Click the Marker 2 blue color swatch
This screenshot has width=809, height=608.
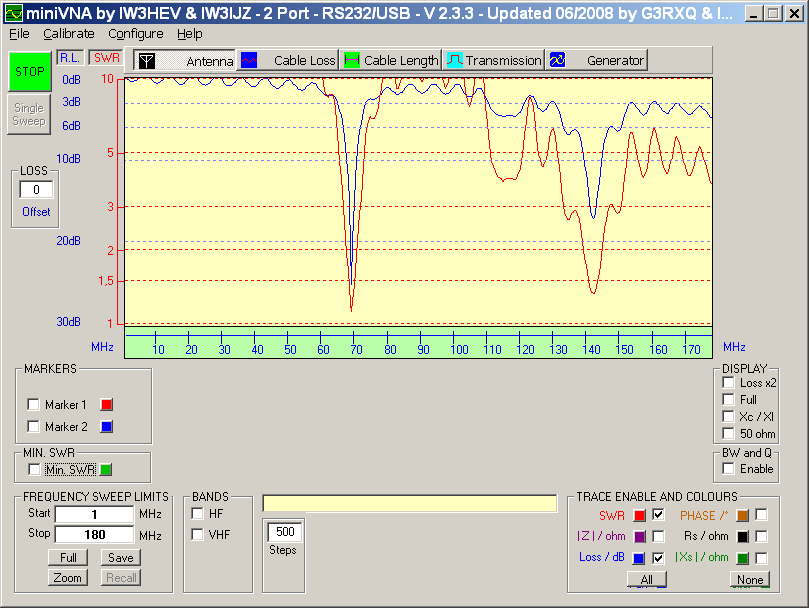[x=107, y=427]
